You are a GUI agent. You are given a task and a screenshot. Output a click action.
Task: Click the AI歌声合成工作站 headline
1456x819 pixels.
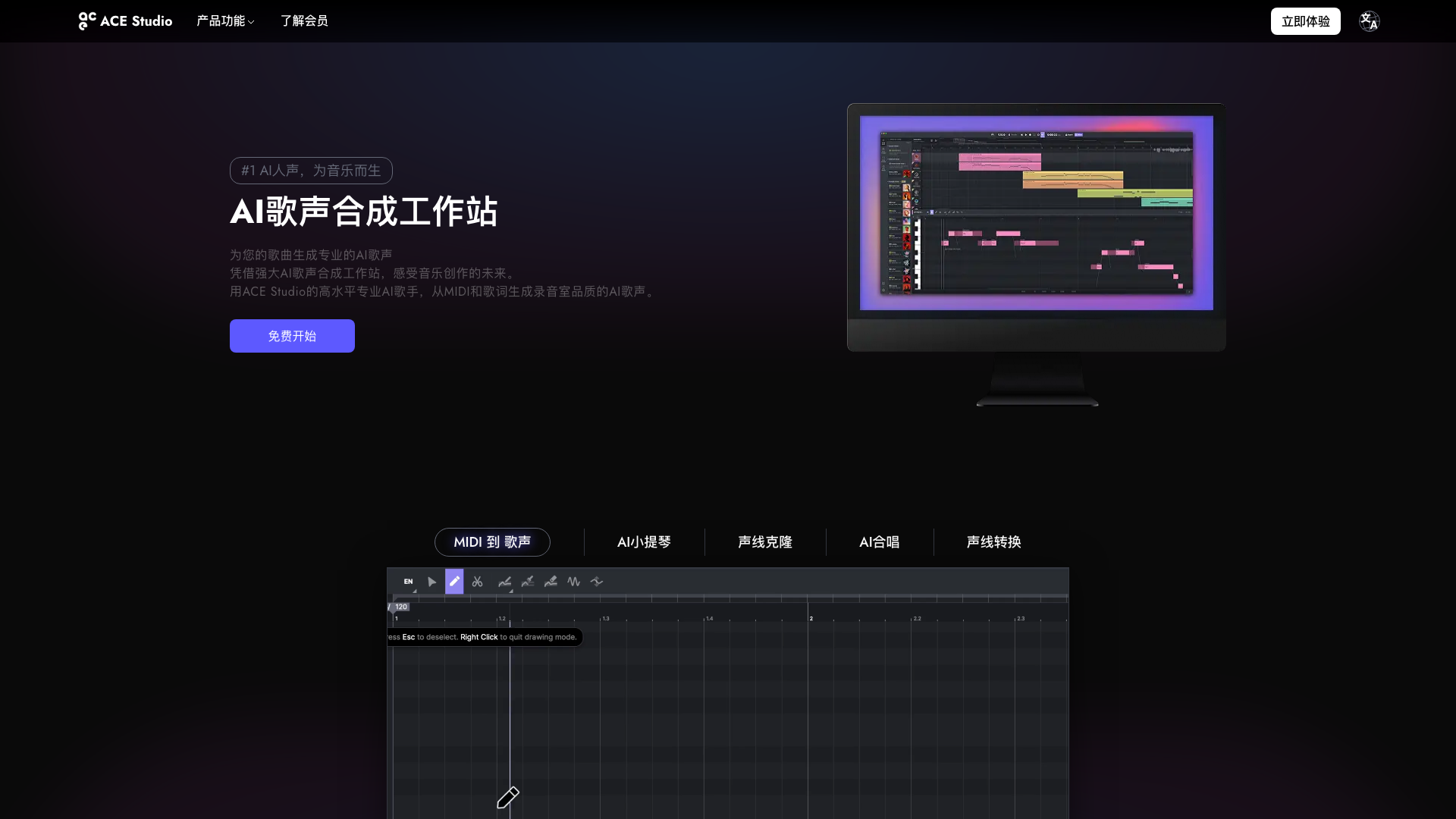364,212
